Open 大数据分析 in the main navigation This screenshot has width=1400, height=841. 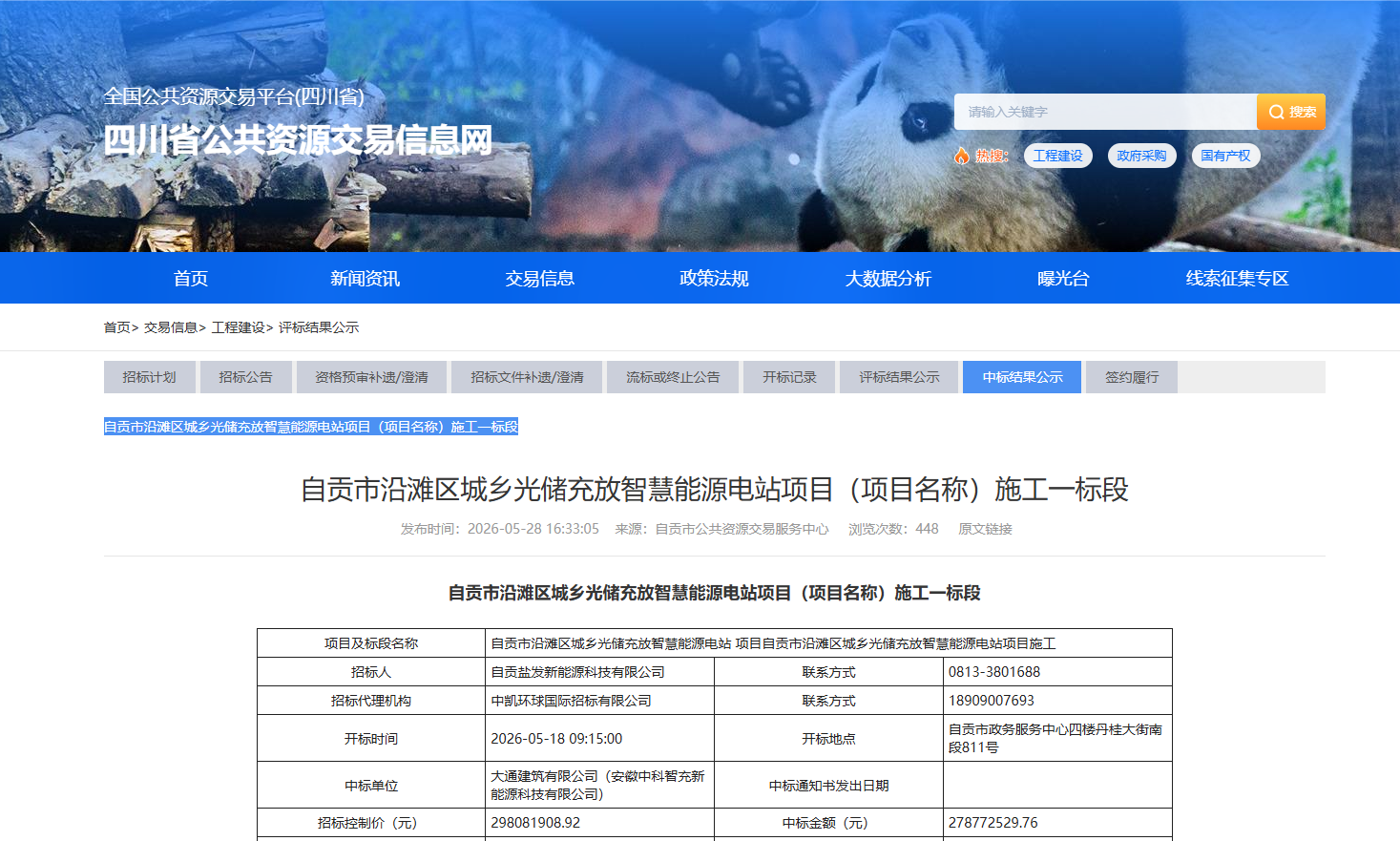tap(888, 279)
